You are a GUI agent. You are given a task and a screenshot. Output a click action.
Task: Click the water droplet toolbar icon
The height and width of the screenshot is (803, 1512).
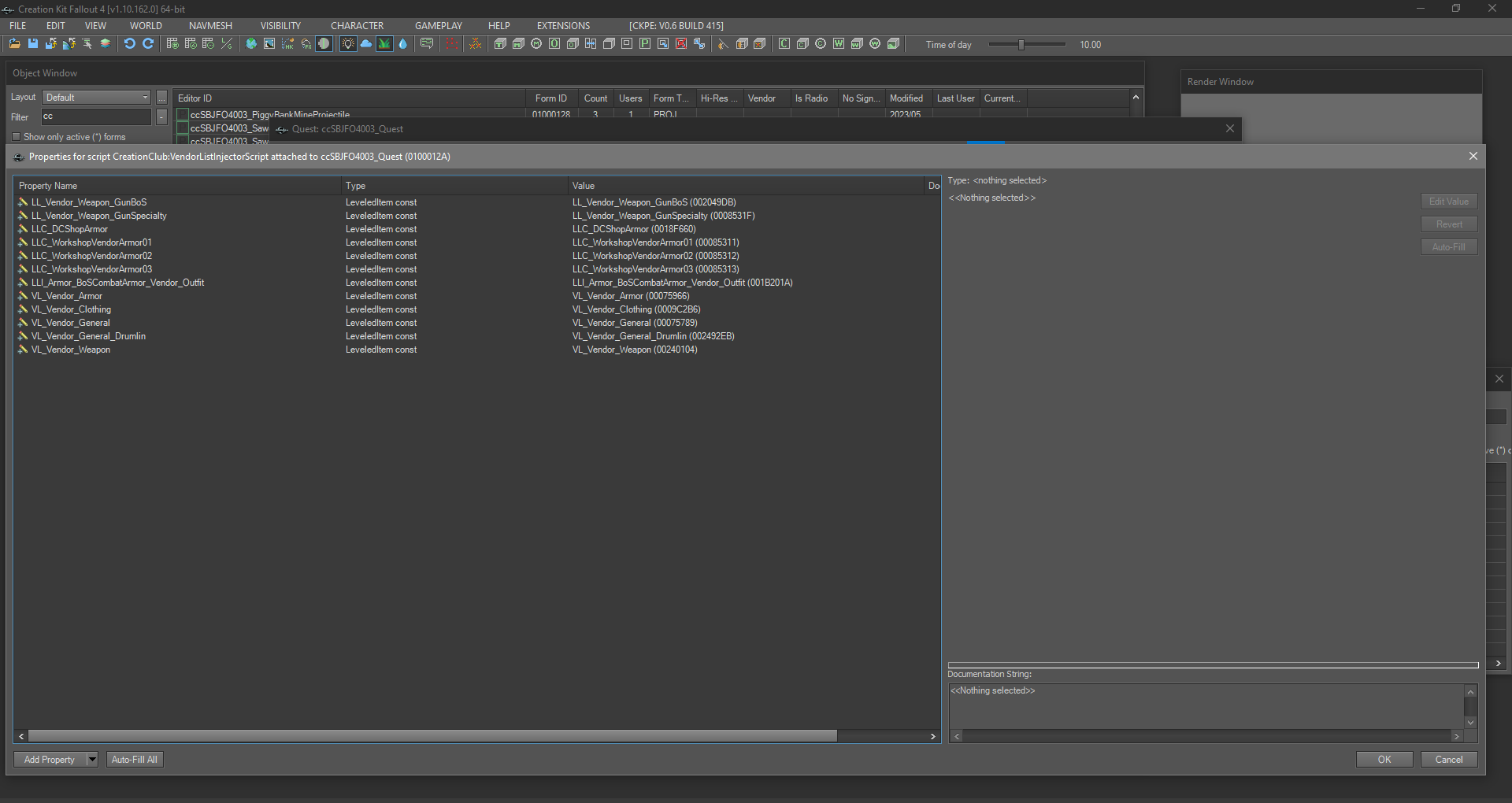point(403,44)
